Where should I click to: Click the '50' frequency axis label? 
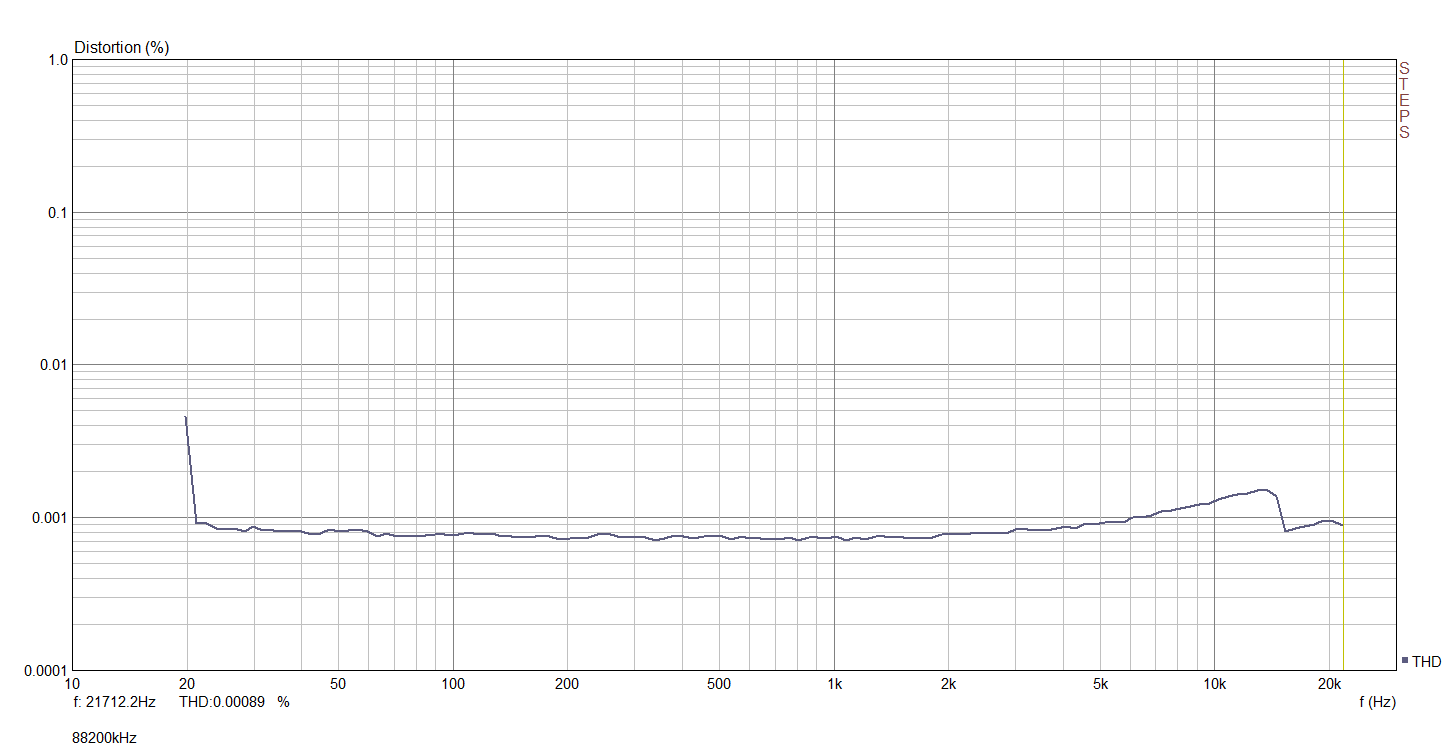(x=339, y=684)
